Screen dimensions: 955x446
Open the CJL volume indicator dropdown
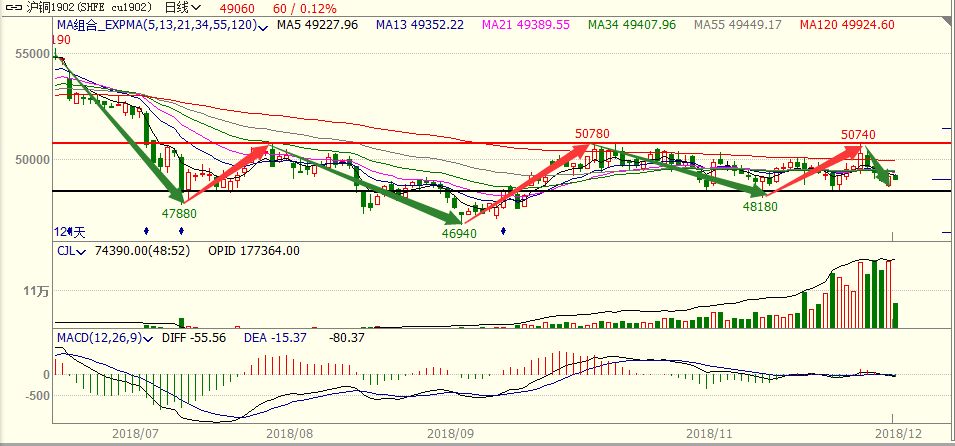81,252
